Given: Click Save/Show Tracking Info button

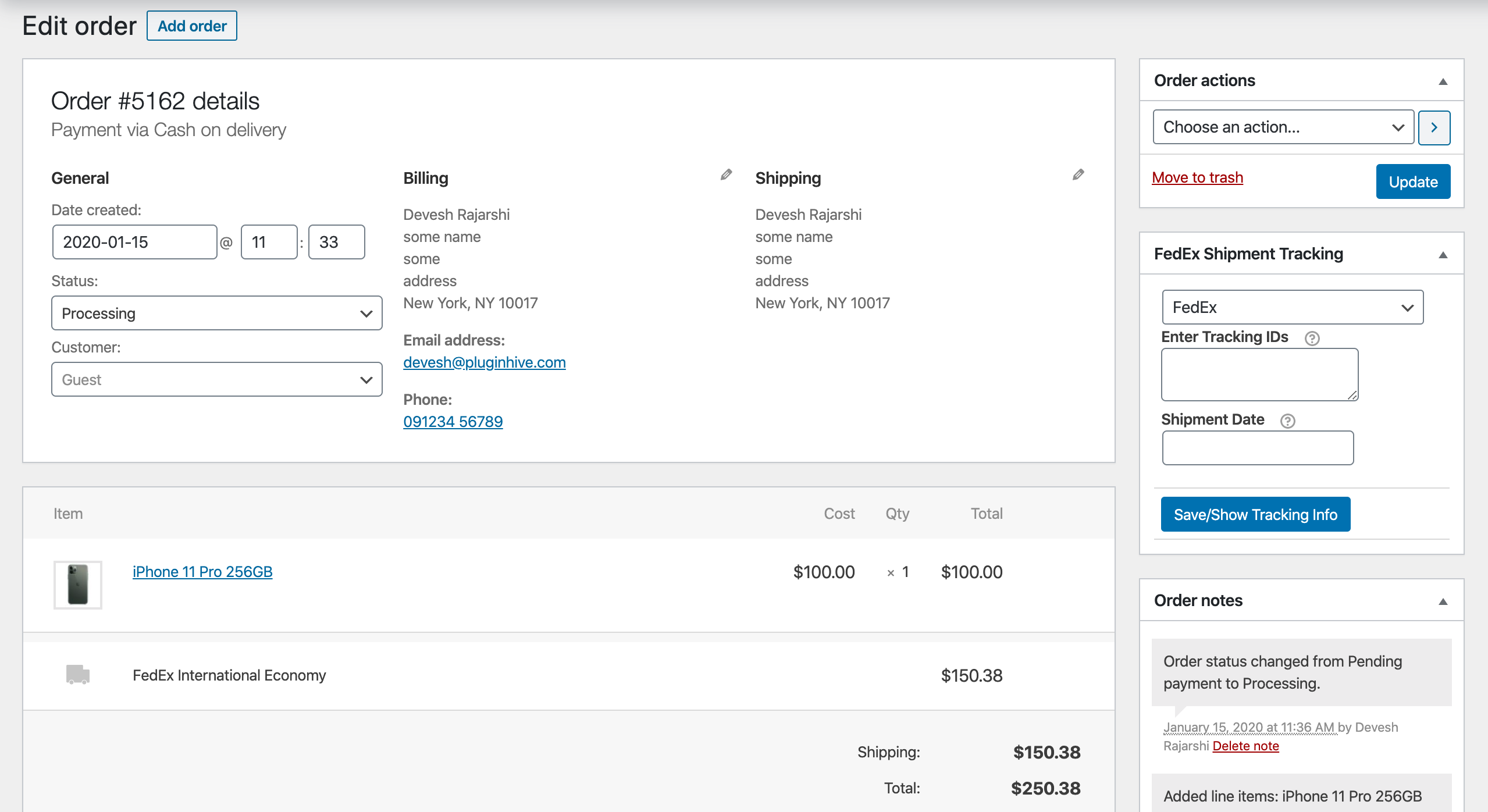Looking at the screenshot, I should click(1255, 514).
